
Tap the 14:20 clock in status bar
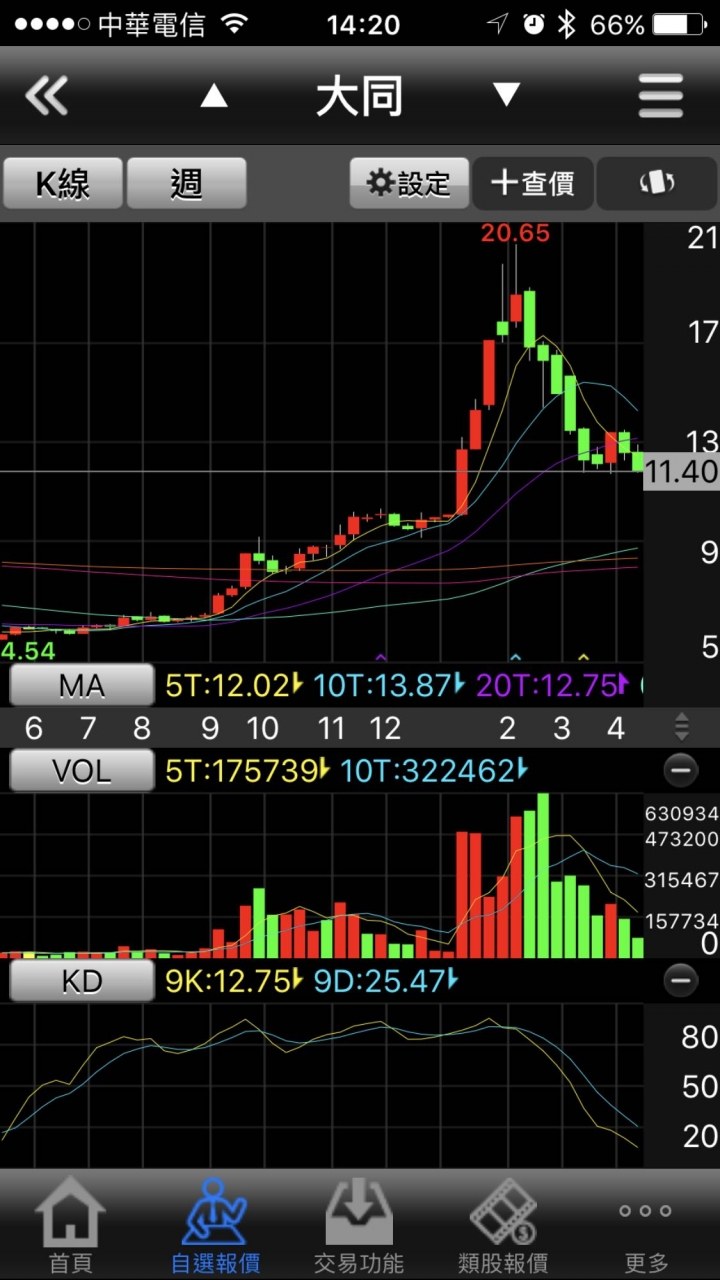(363, 24)
